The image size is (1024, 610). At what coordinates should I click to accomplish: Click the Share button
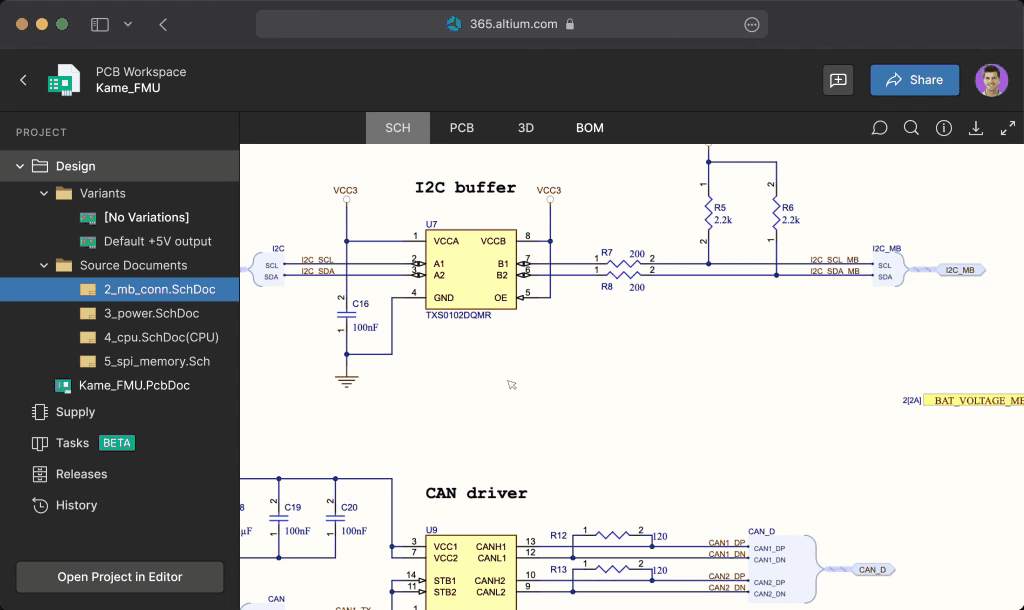[914, 80]
